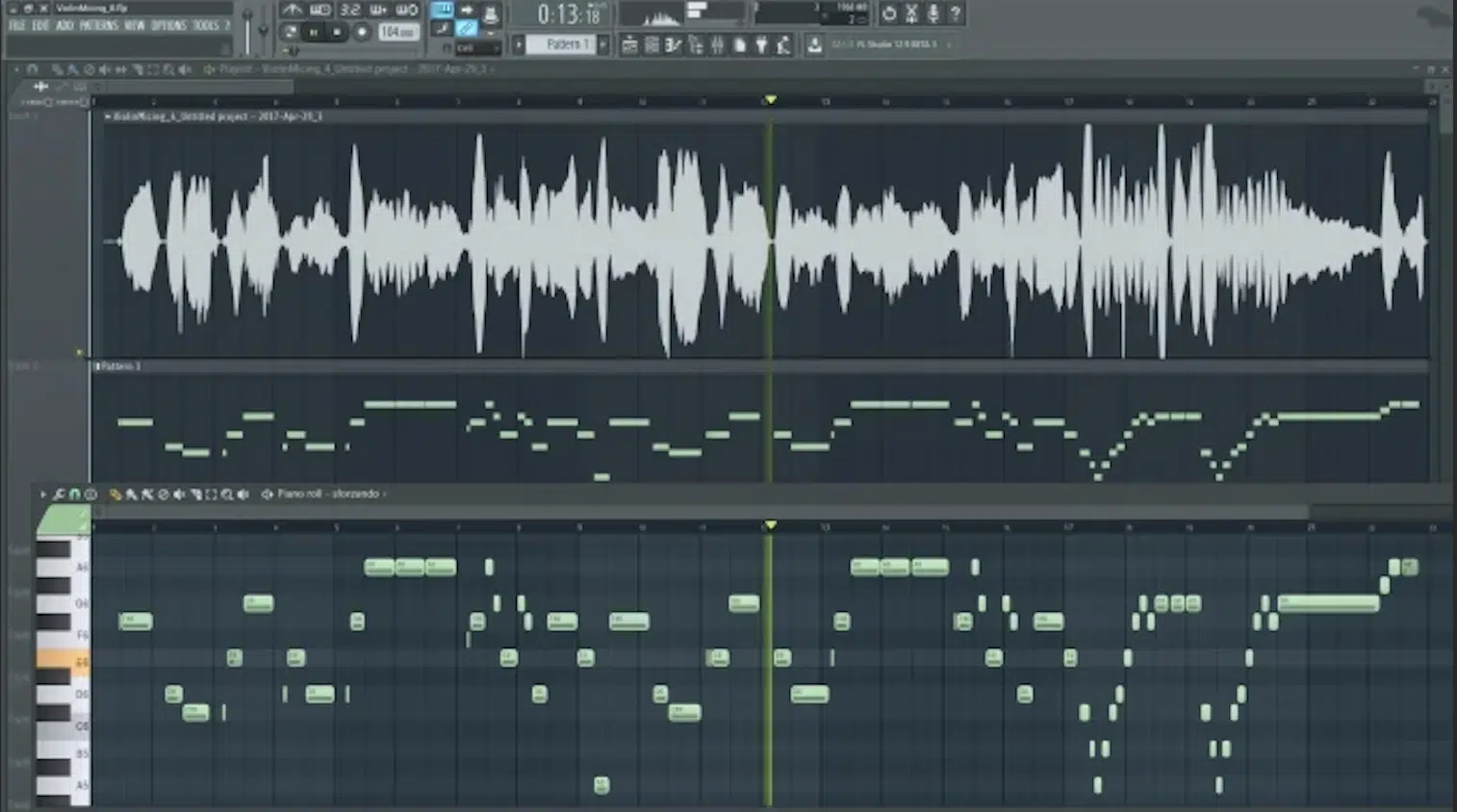Viewport: 1457px width, 812px height.
Task: Select the piano roll mute tool
Action: [x=179, y=495]
